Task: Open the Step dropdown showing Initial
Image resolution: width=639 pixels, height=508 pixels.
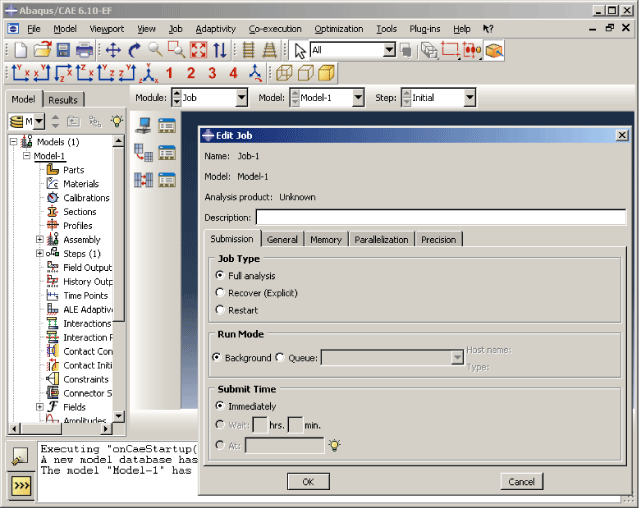Action: [470, 98]
